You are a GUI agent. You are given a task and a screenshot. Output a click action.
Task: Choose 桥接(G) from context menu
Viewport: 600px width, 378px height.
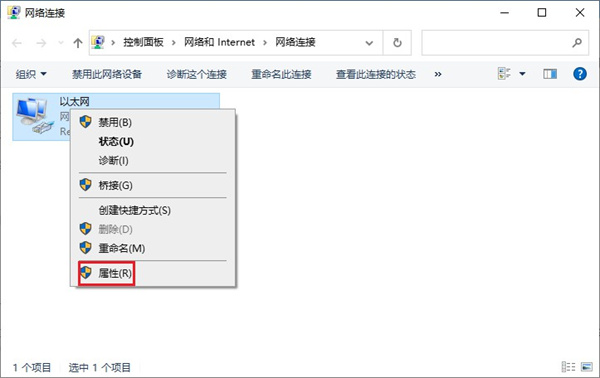click(153, 186)
